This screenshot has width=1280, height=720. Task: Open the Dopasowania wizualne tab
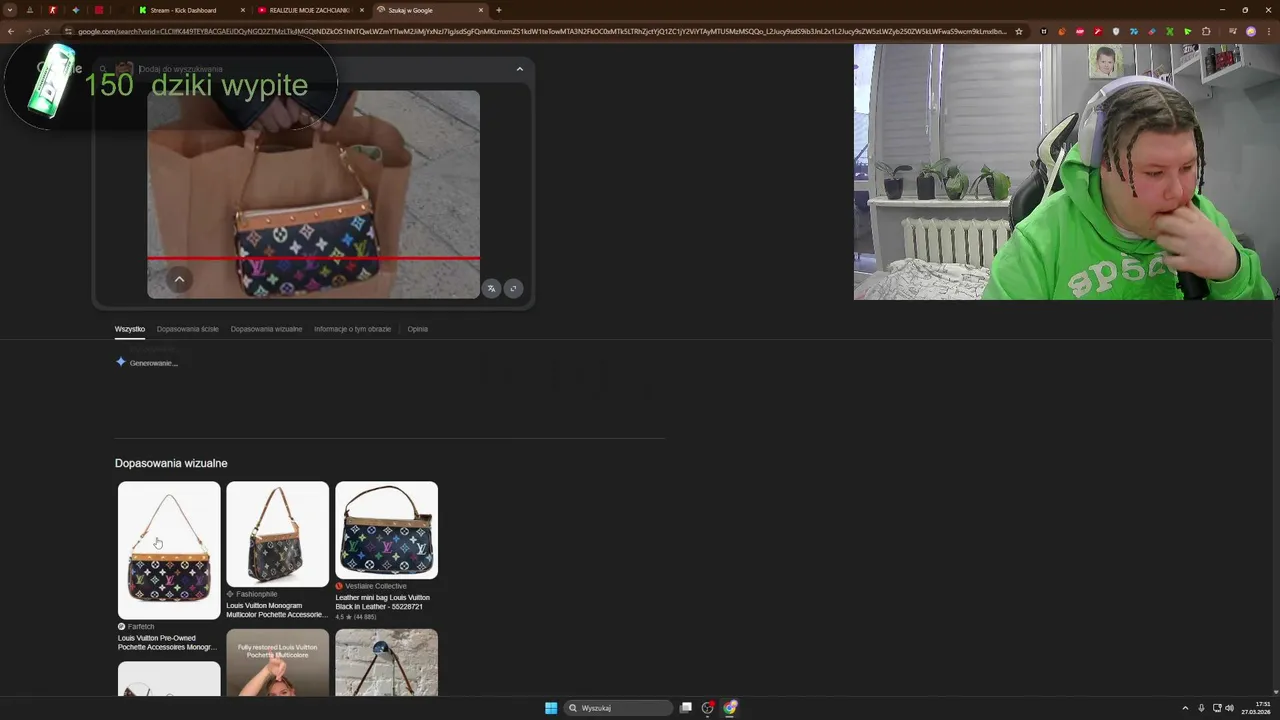click(x=266, y=329)
